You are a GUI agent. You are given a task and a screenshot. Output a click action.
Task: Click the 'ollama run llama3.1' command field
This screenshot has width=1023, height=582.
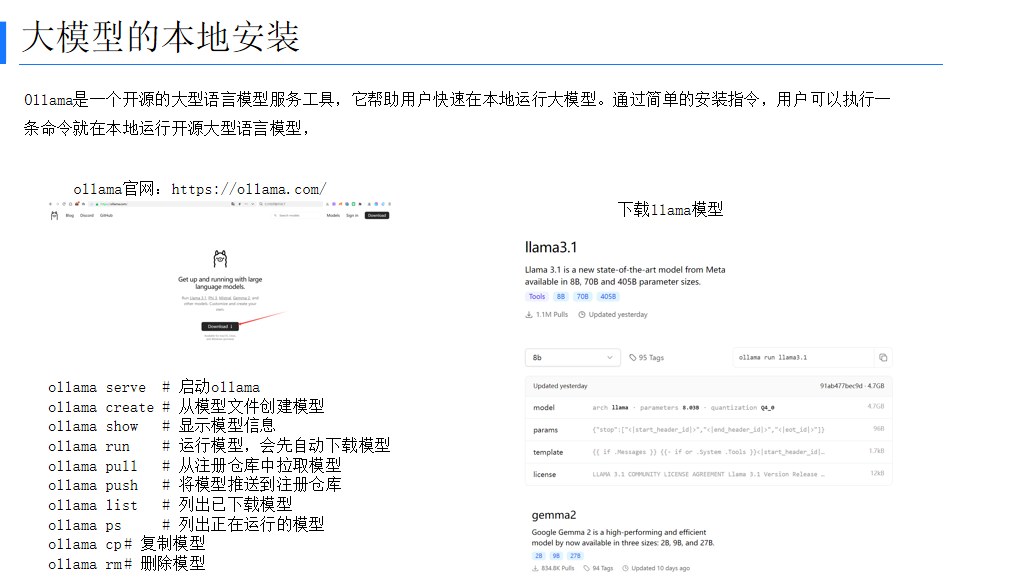[x=803, y=358]
